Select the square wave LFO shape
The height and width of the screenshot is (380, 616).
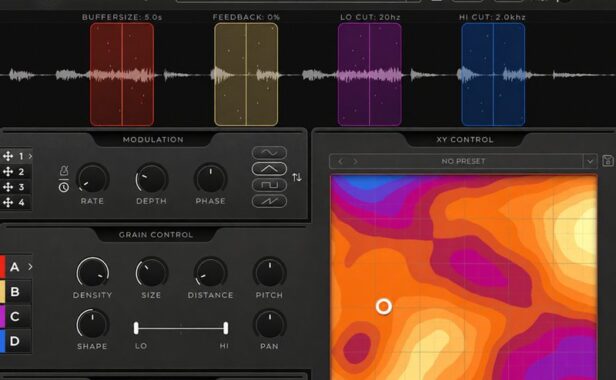(269, 185)
